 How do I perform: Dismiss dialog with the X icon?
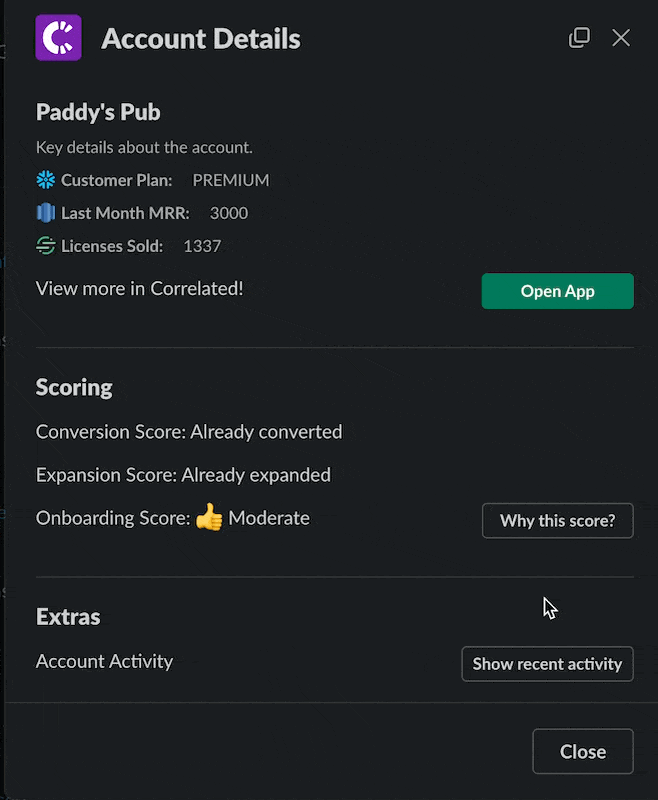coord(621,38)
